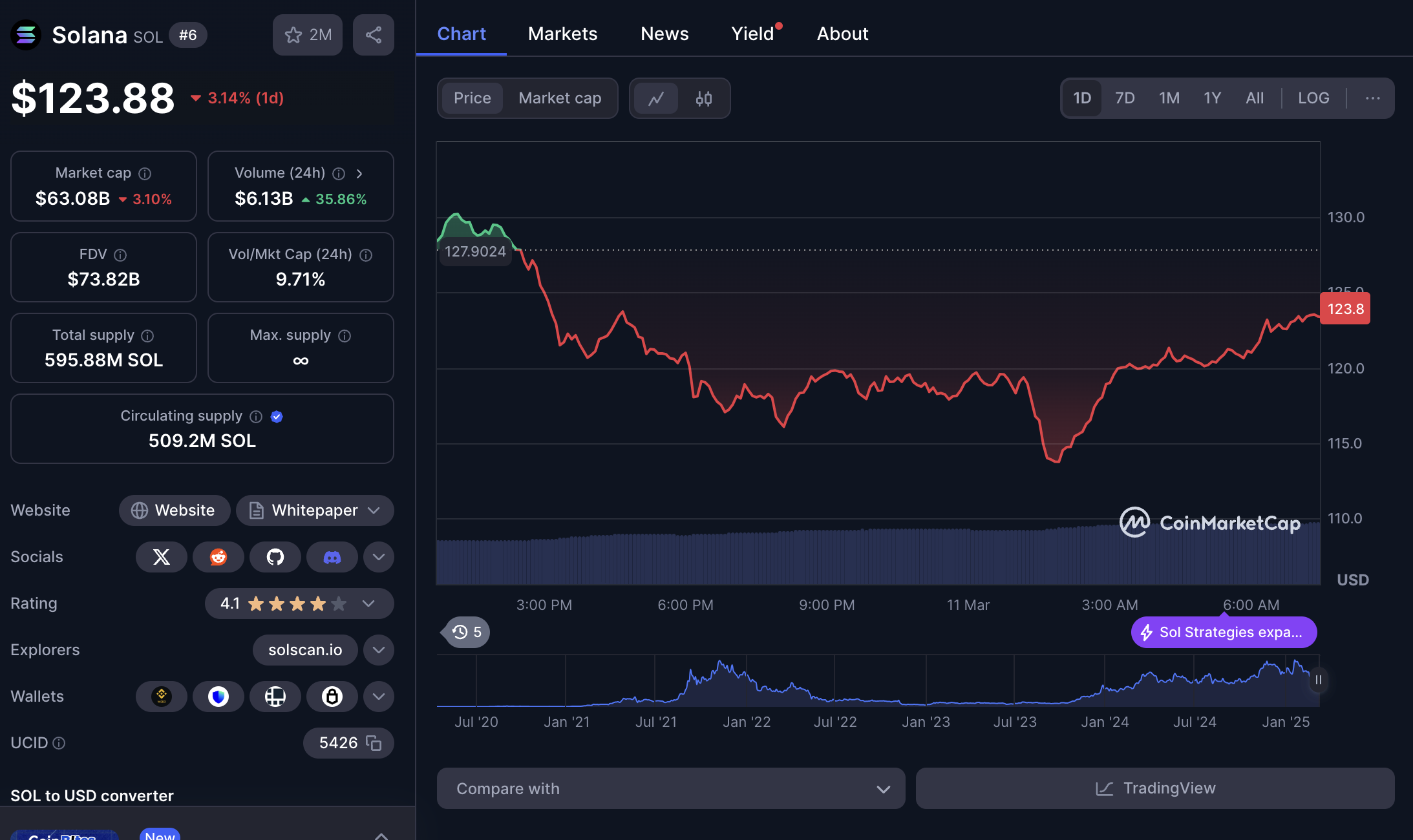
Task: Click the Max. supply info icon
Action: click(345, 336)
